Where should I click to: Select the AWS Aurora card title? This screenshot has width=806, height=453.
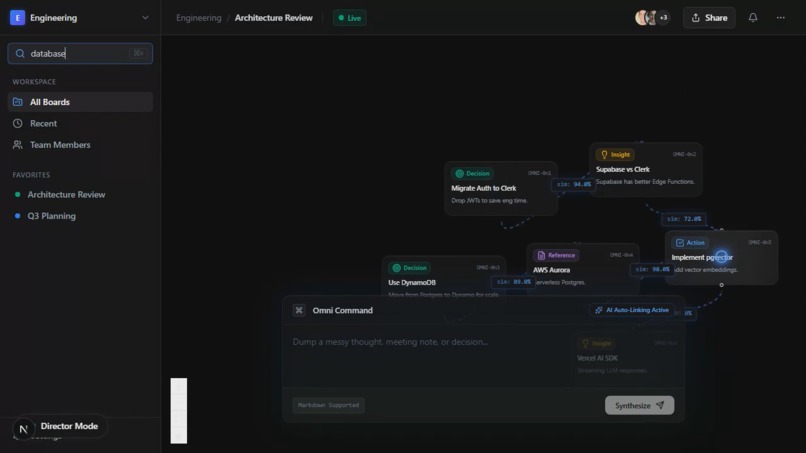pos(551,270)
